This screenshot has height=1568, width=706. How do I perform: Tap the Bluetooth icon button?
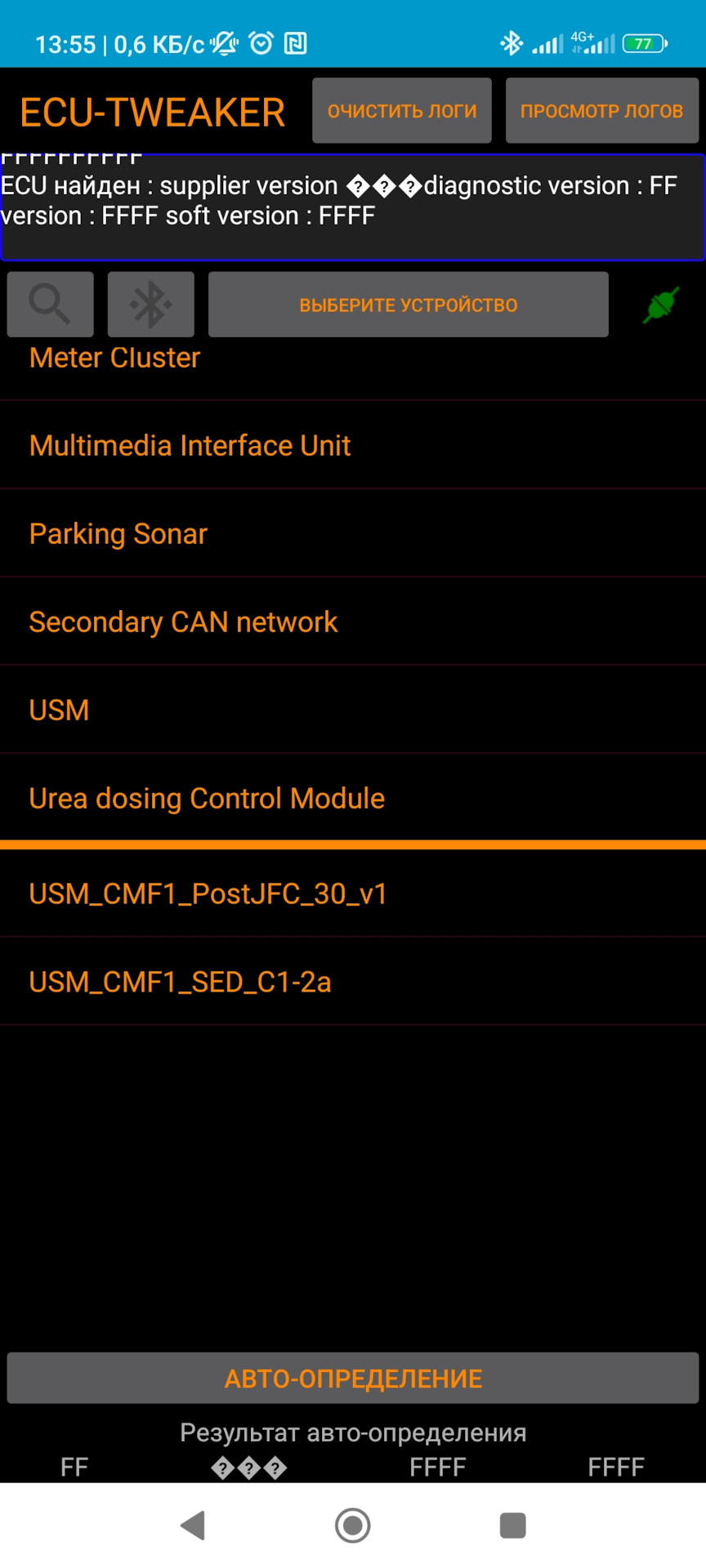[x=151, y=305]
